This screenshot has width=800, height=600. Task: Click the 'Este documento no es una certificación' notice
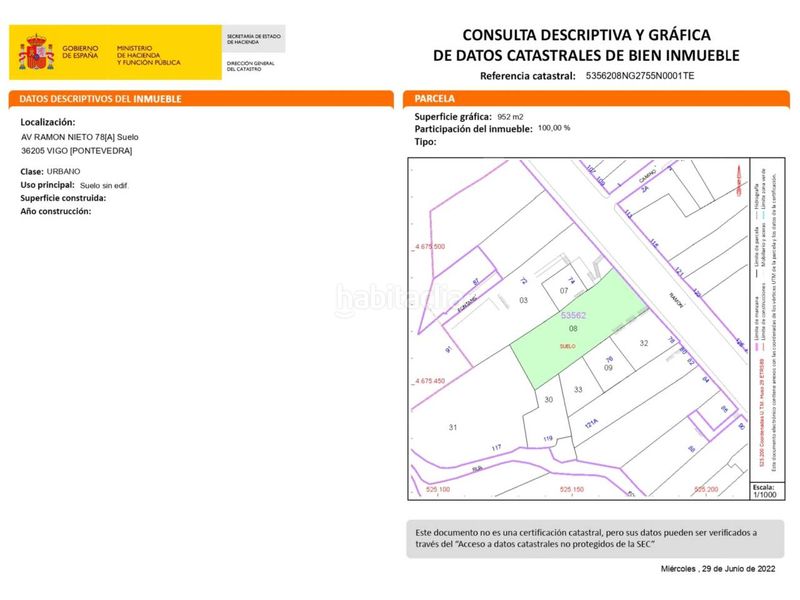(x=595, y=539)
